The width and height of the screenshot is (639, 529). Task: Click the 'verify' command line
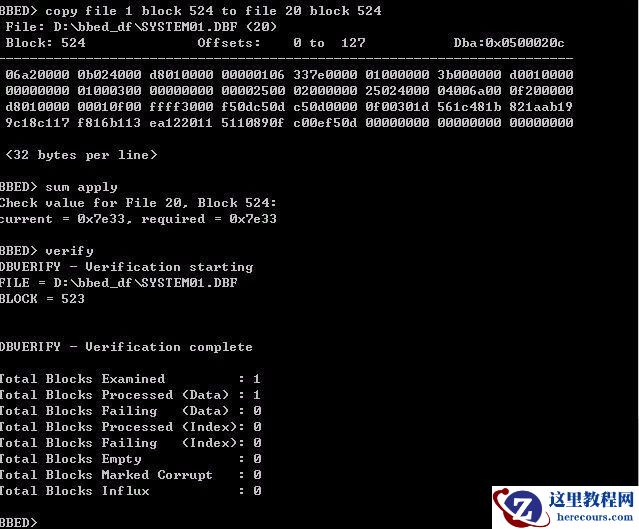click(x=46, y=251)
